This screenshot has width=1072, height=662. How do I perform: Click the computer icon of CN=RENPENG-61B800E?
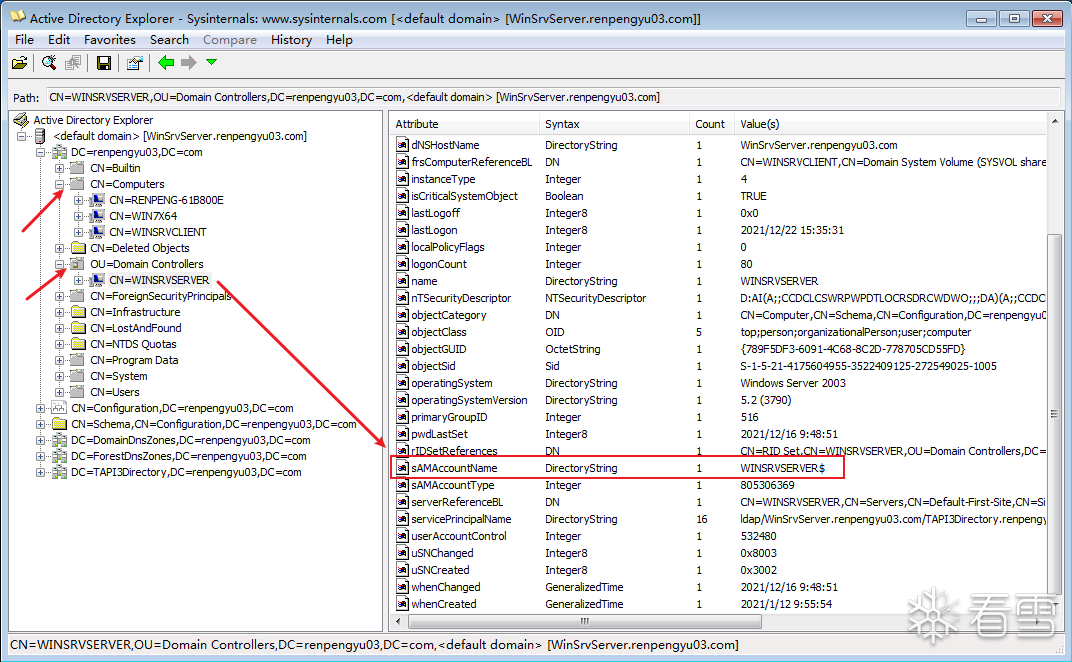point(98,200)
